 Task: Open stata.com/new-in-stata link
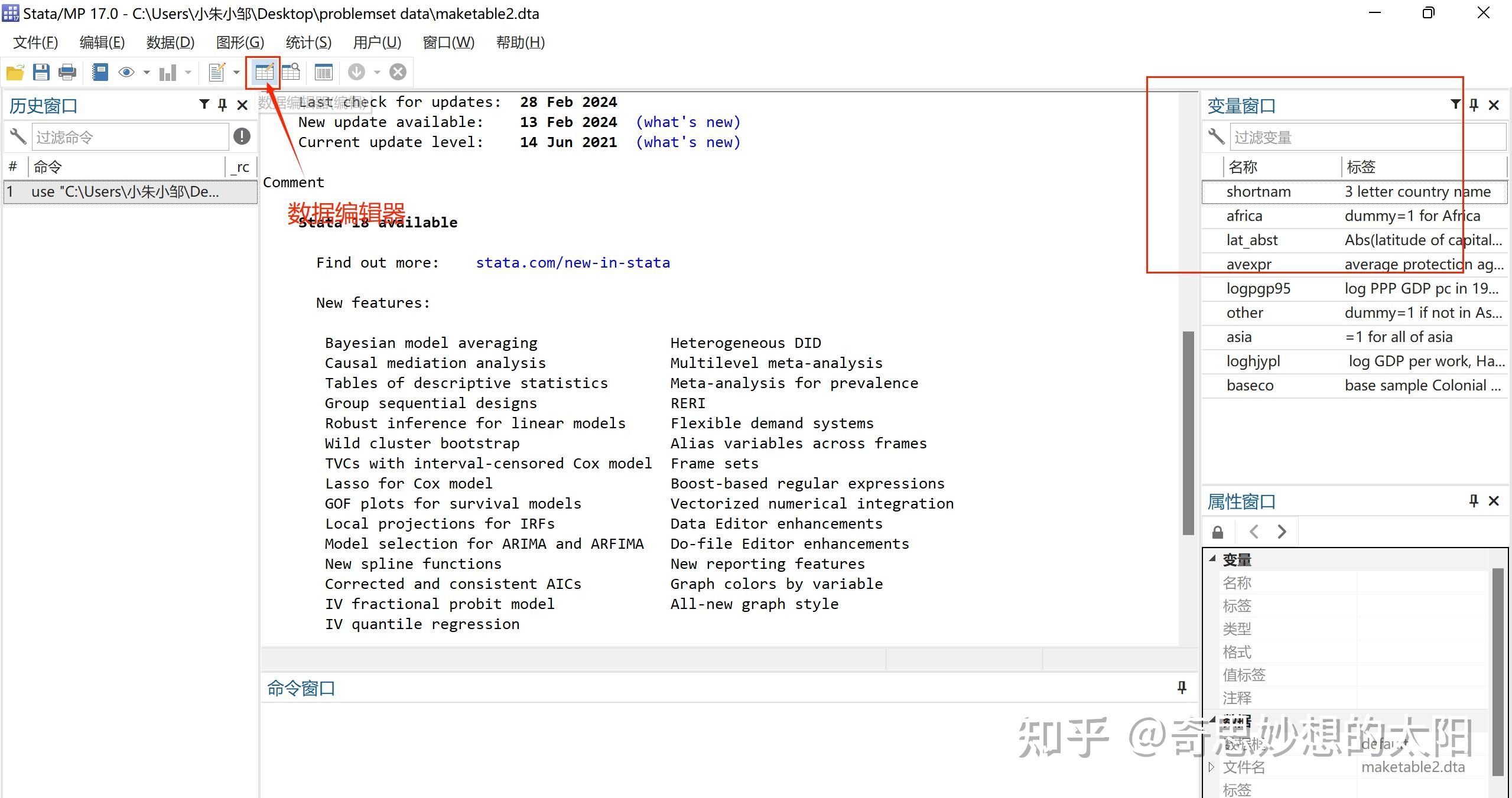(573, 263)
